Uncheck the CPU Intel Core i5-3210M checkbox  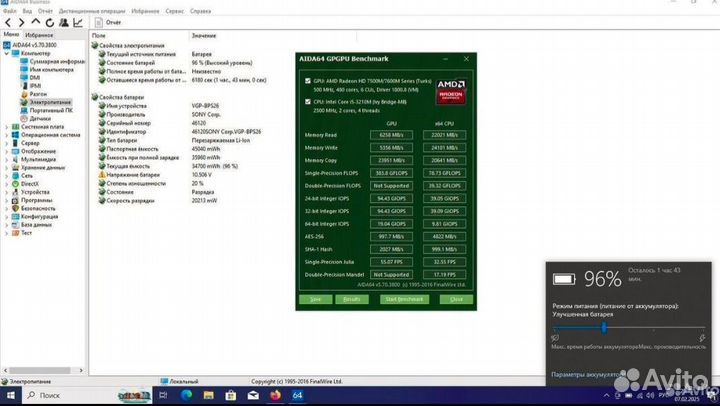(308, 102)
